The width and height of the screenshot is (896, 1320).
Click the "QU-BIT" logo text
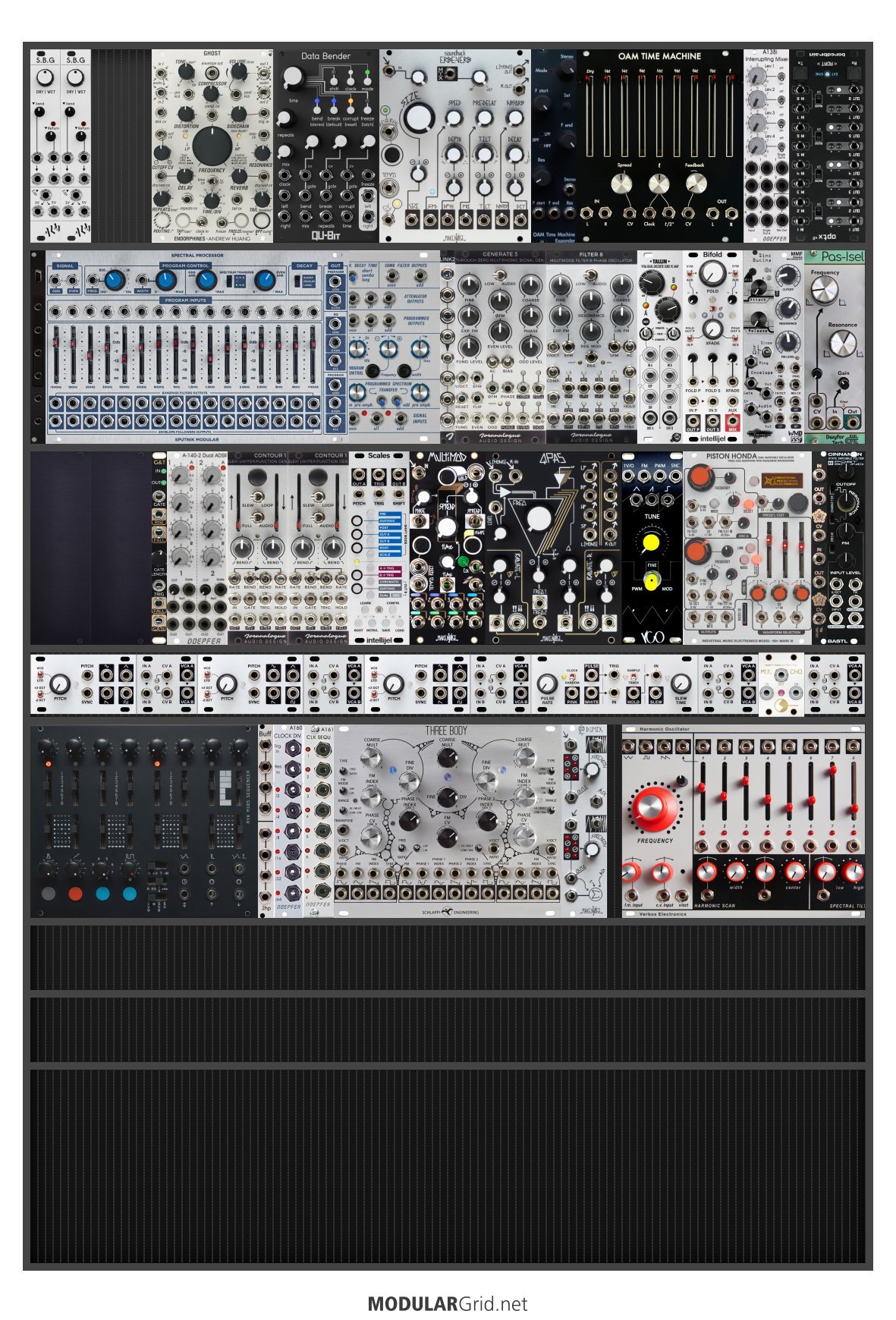[x=326, y=236]
